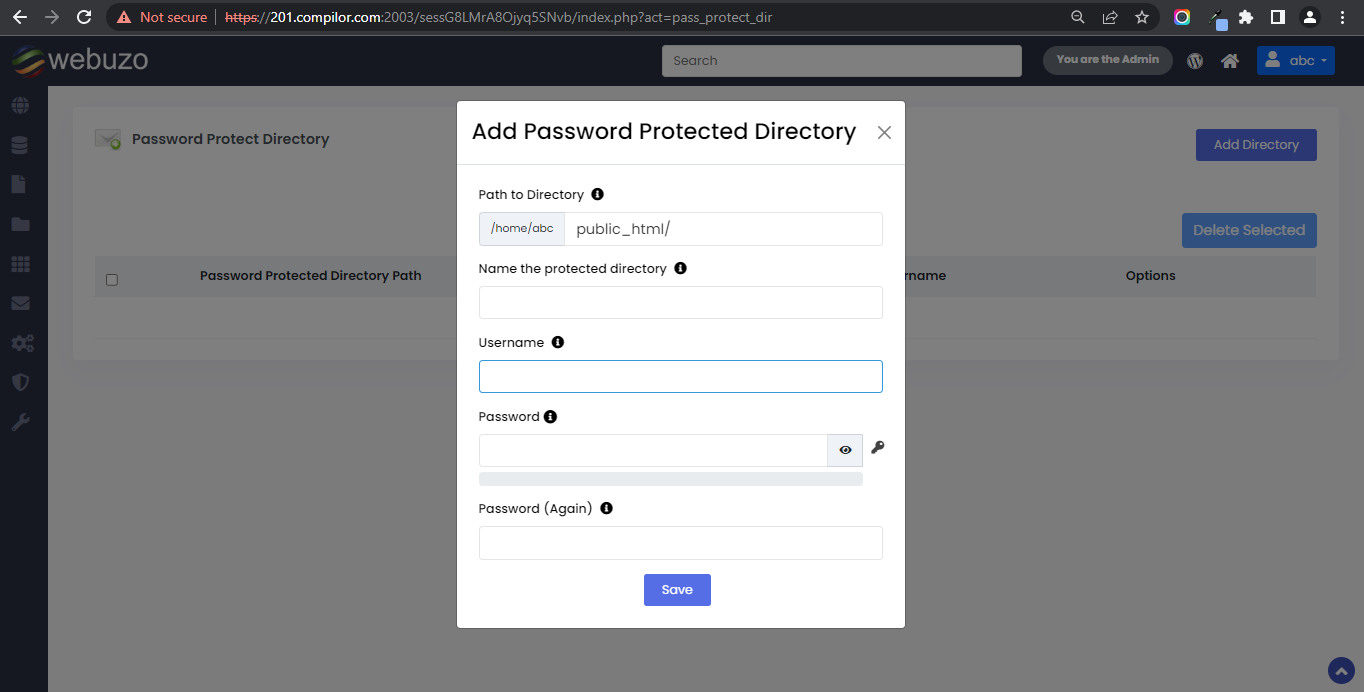Go to home via house icon
1364x692 pixels.
(1230, 61)
